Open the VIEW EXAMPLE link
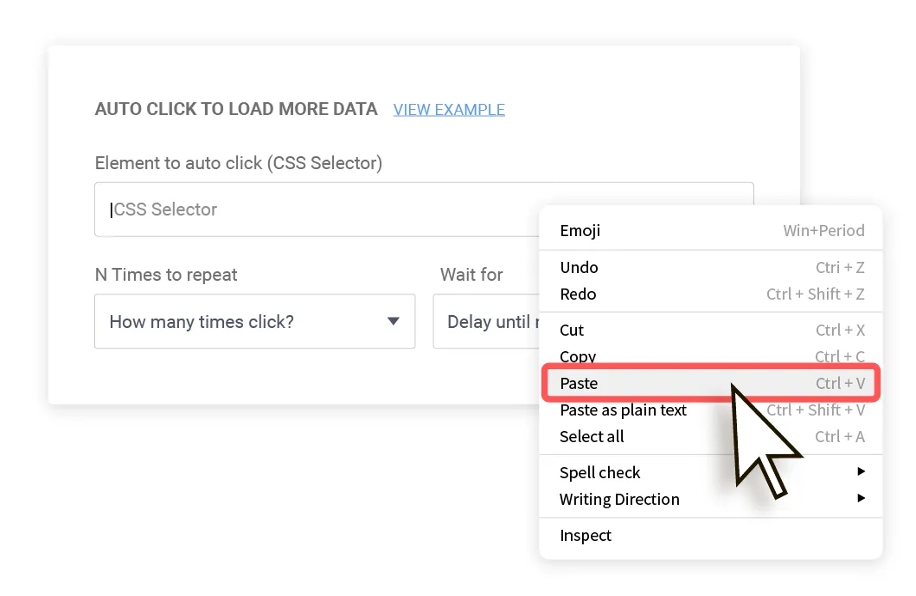916x596 pixels. pyautogui.click(x=449, y=109)
